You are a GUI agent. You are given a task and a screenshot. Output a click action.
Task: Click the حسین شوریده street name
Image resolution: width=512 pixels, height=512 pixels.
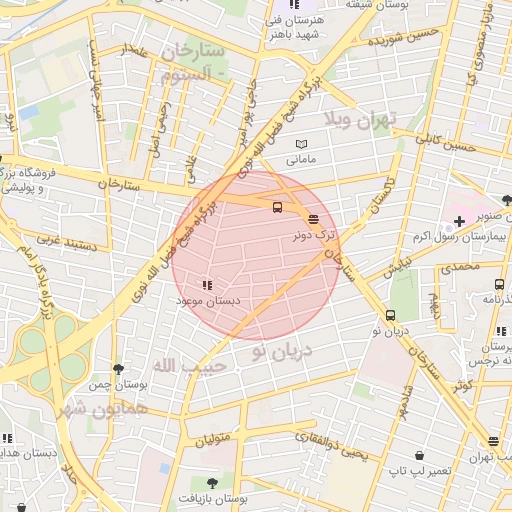[403, 36]
